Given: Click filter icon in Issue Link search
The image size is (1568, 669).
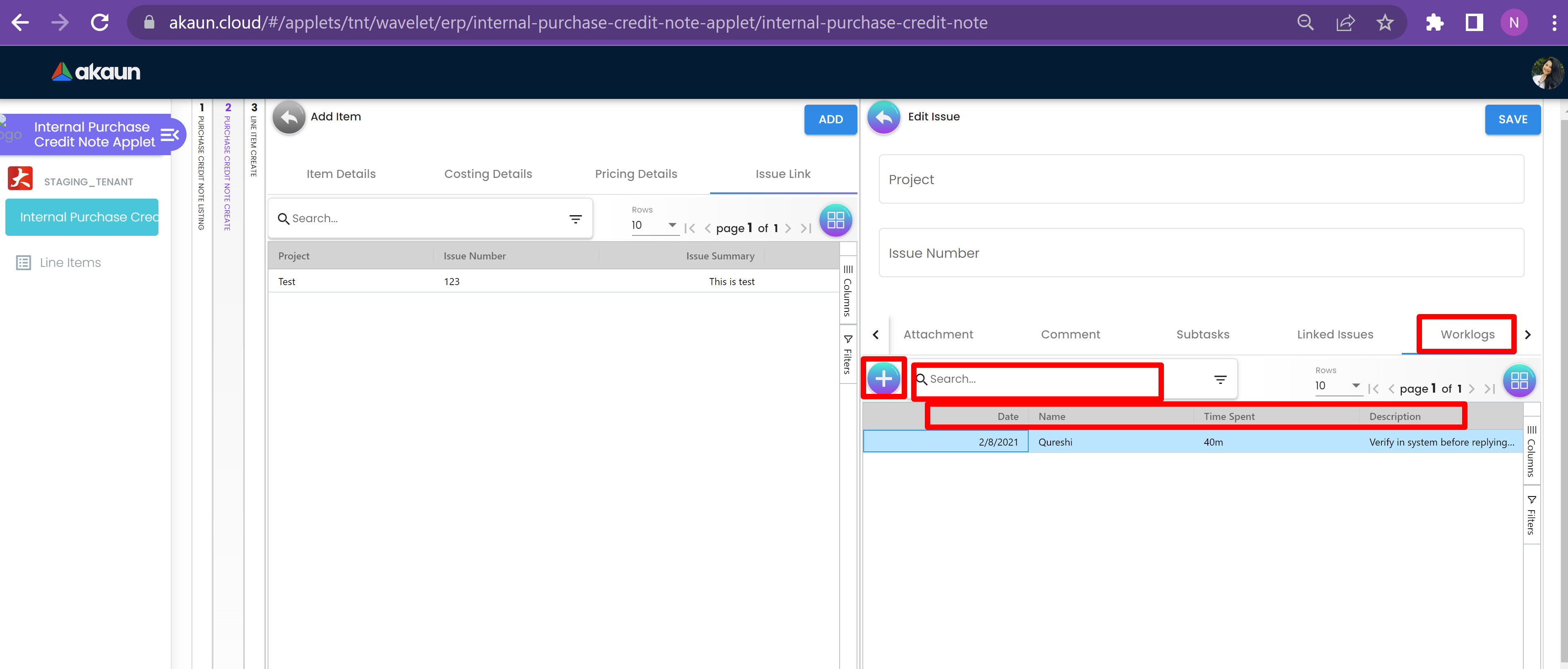Looking at the screenshot, I should coord(575,218).
